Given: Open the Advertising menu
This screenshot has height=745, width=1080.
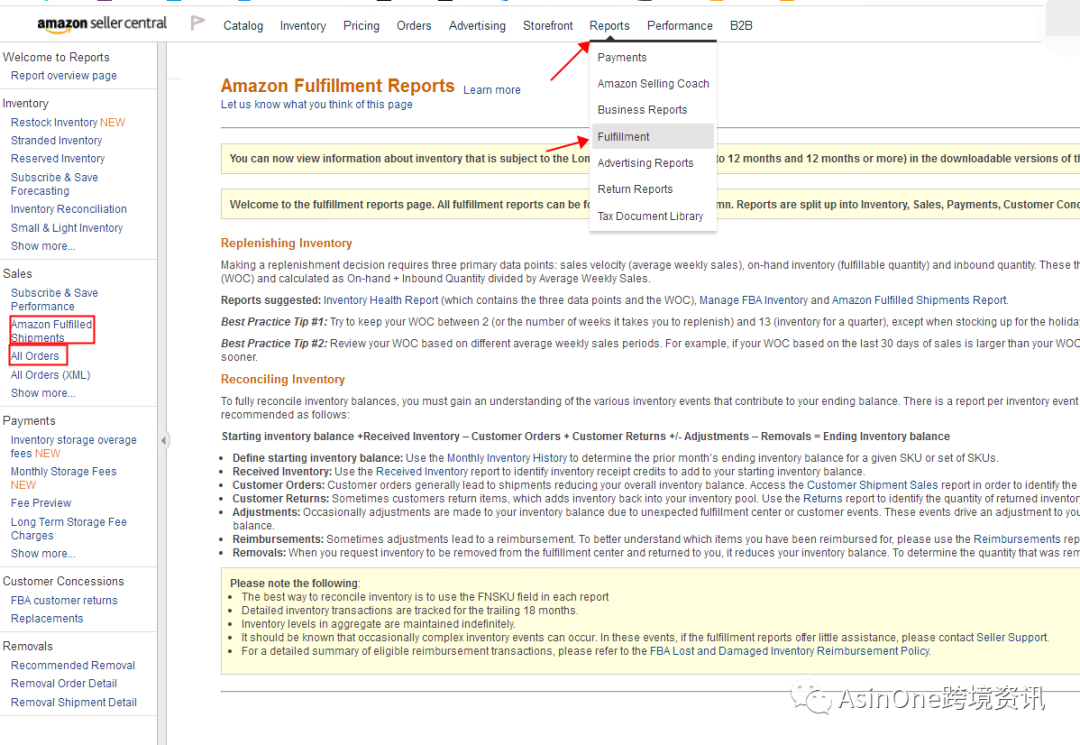Looking at the screenshot, I should [477, 25].
